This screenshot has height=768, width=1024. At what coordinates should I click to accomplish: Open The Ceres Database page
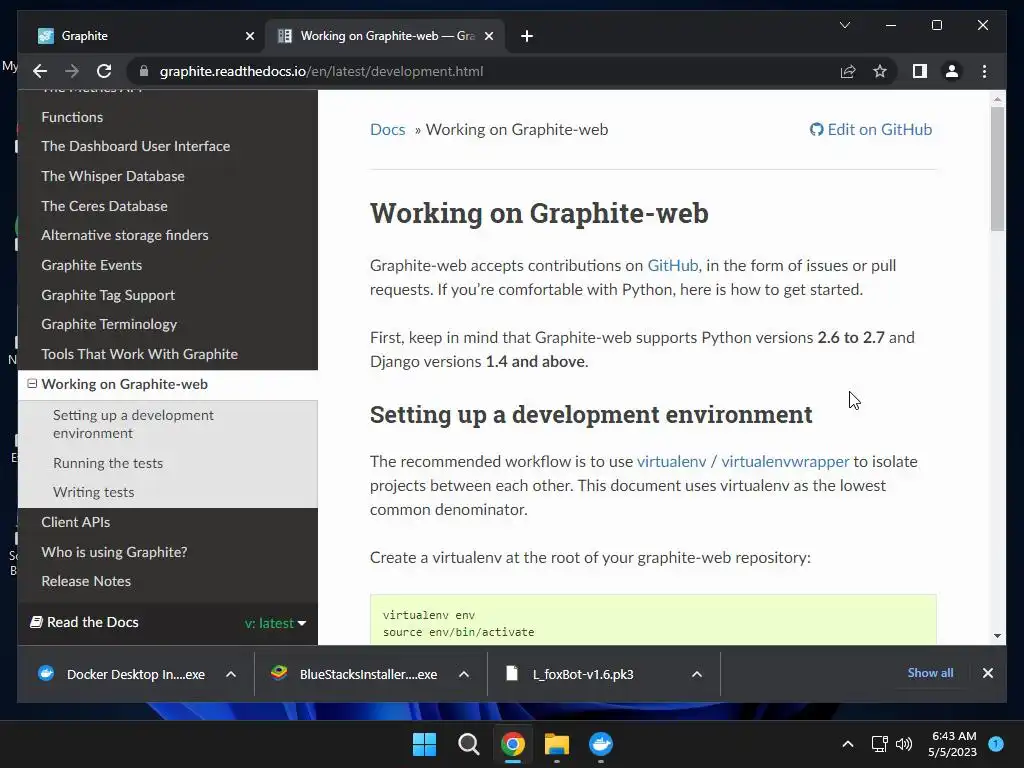[x=104, y=206]
